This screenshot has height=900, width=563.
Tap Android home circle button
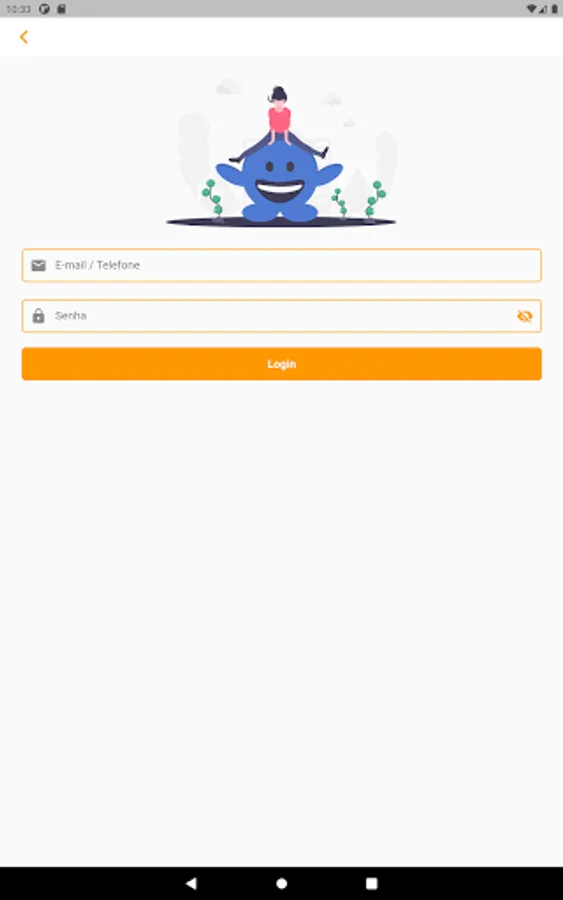tap(281, 883)
